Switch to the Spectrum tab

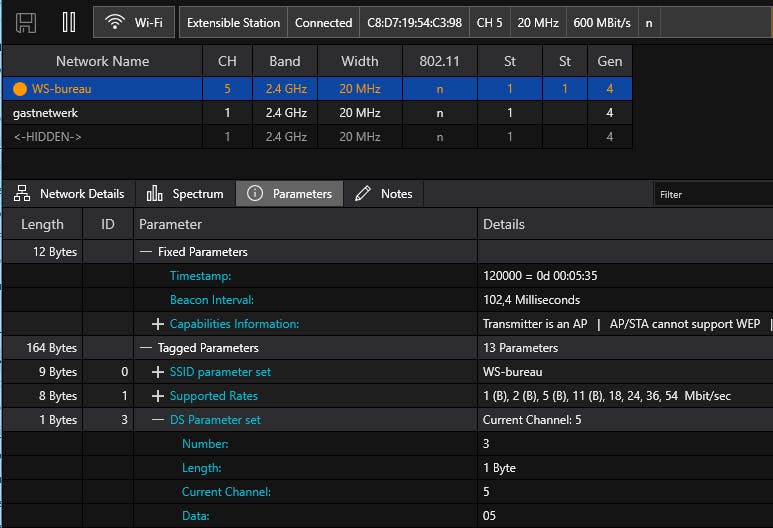(185, 194)
